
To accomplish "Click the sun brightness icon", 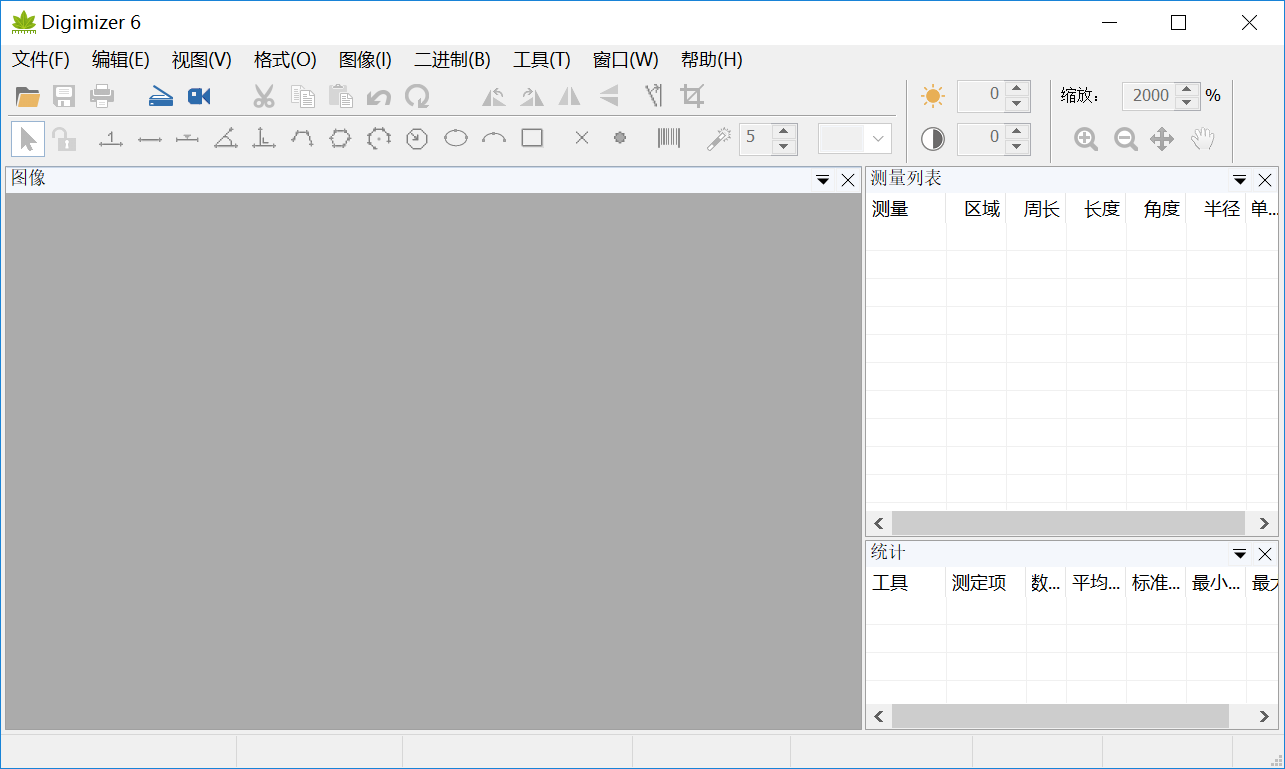I will point(933,96).
